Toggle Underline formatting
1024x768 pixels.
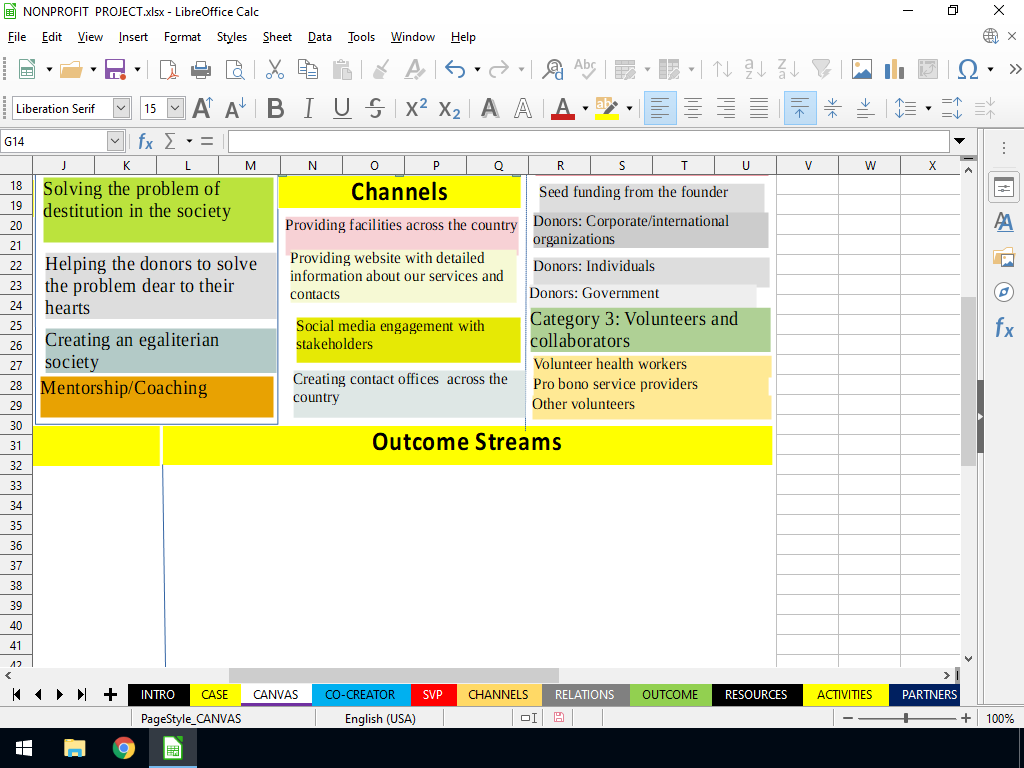342,108
